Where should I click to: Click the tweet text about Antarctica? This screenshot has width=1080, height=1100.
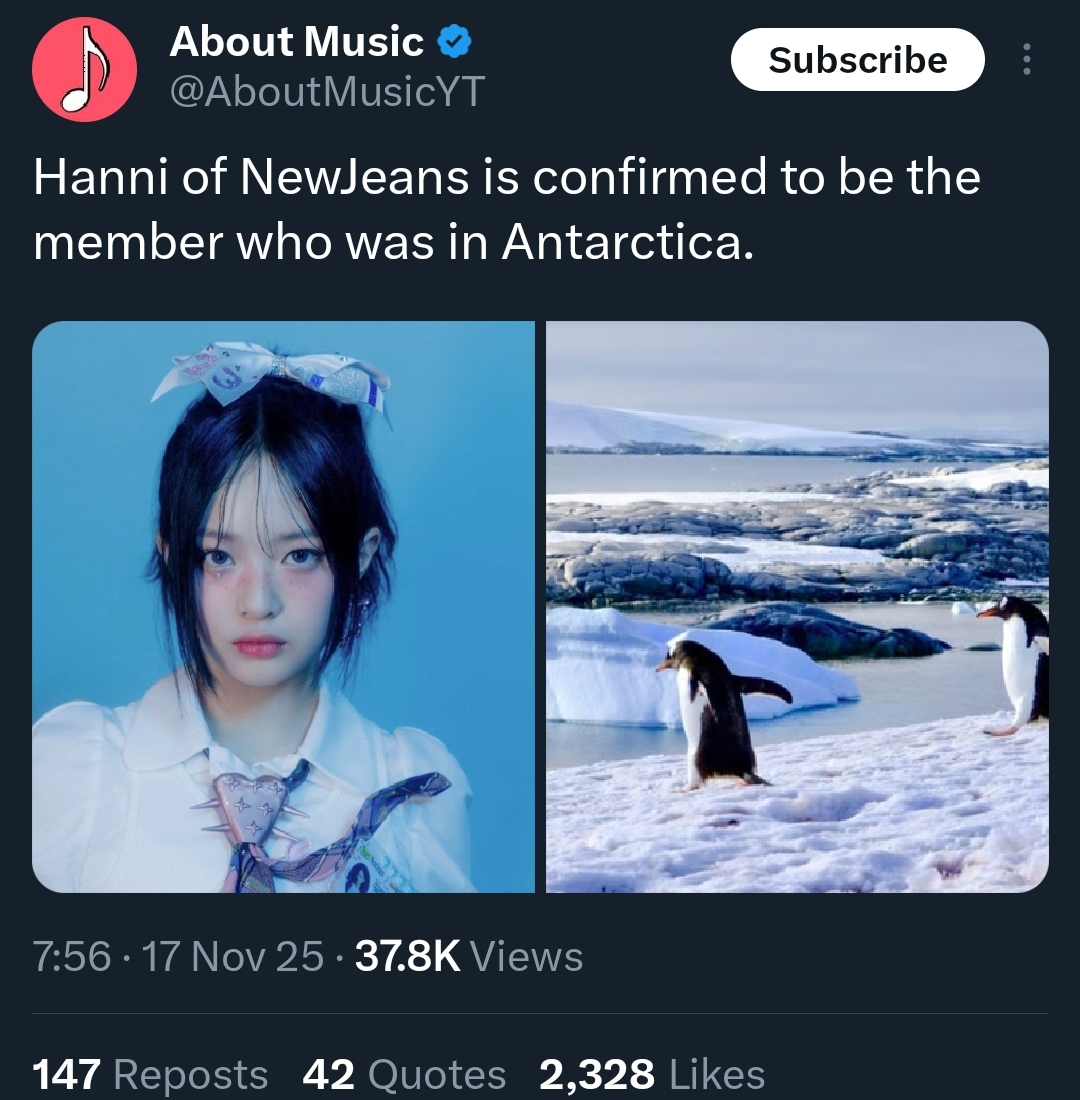click(x=507, y=209)
